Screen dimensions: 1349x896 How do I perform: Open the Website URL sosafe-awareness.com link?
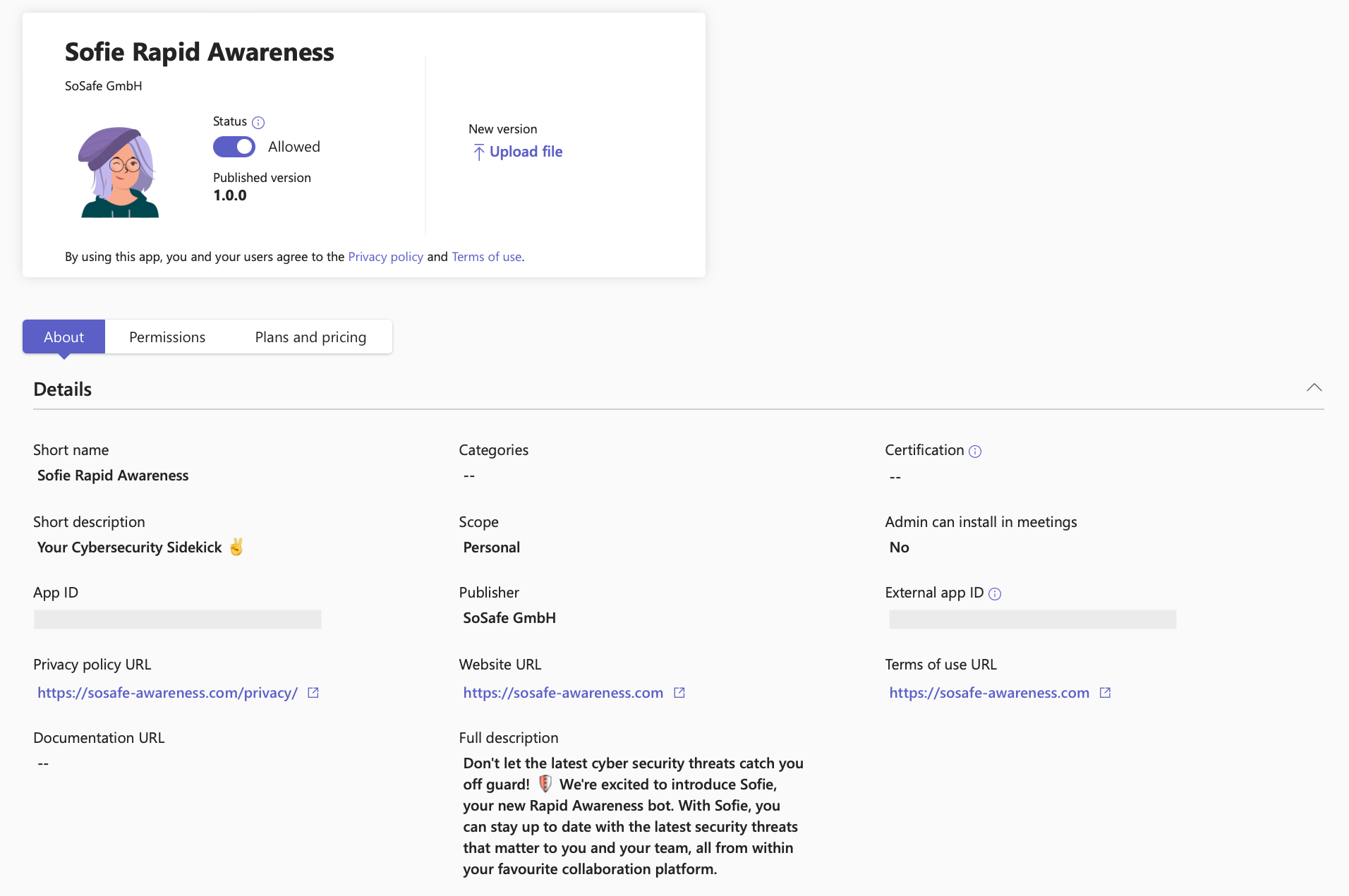[563, 693]
